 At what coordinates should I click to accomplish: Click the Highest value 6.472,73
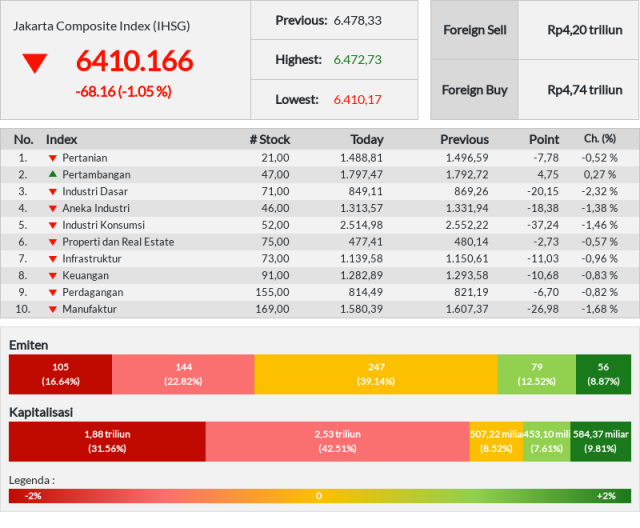pos(358,60)
